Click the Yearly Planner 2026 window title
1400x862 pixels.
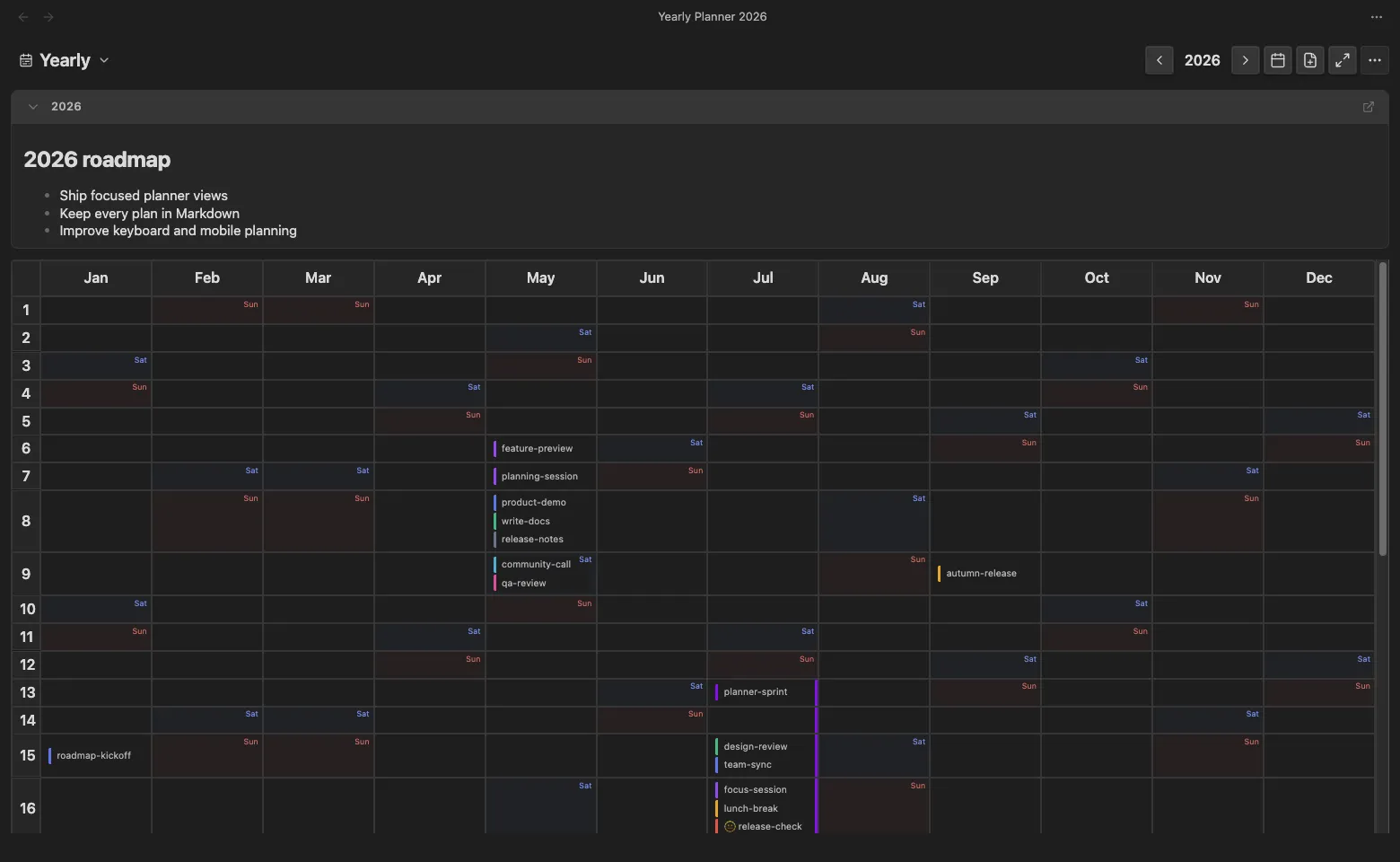coord(713,17)
